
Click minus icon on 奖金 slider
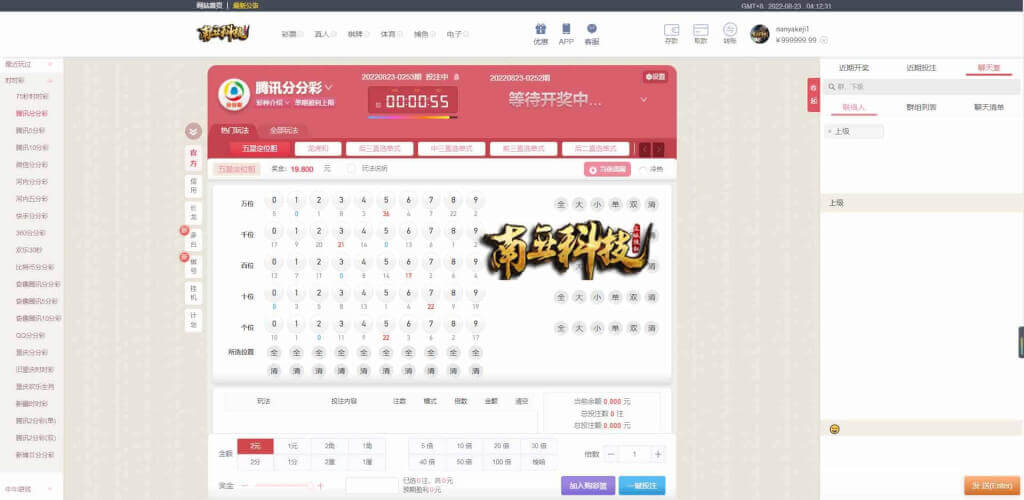245,486
